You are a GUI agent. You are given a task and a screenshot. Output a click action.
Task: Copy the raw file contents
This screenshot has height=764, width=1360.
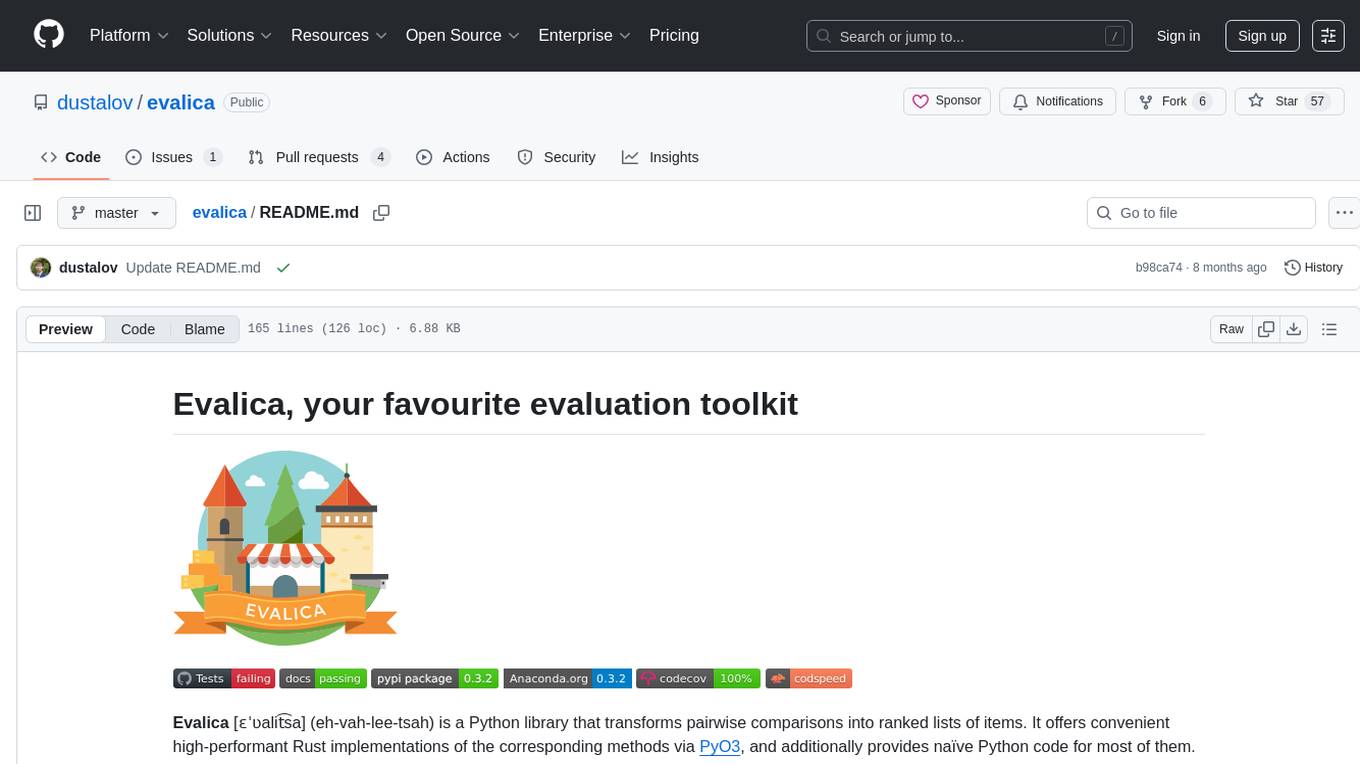(x=1267, y=329)
